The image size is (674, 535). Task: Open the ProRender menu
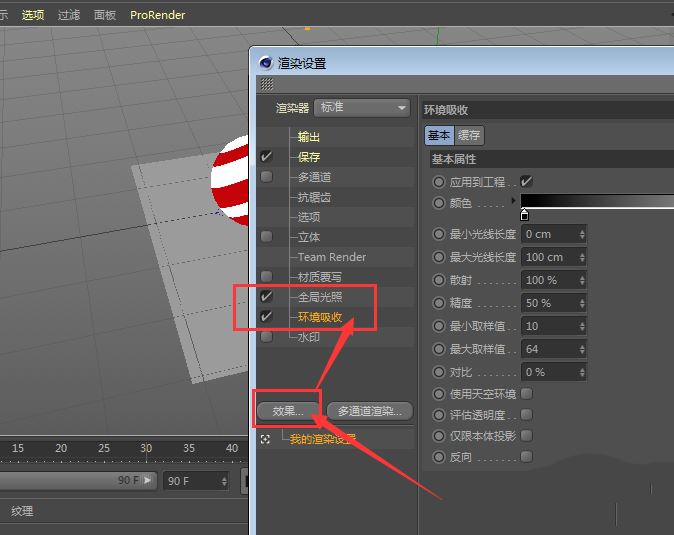pyautogui.click(x=157, y=15)
